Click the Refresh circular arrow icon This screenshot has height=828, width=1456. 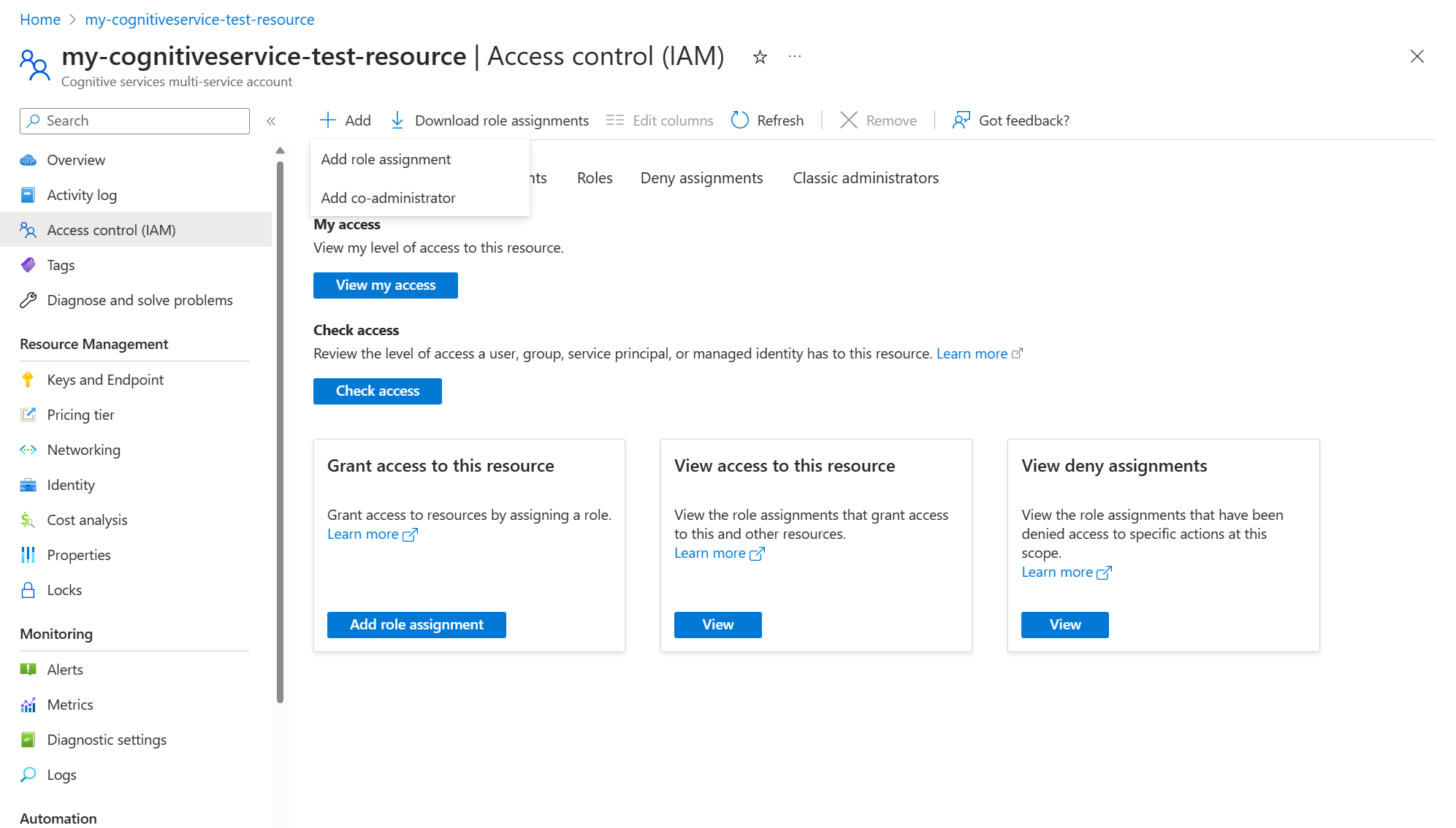[740, 120]
